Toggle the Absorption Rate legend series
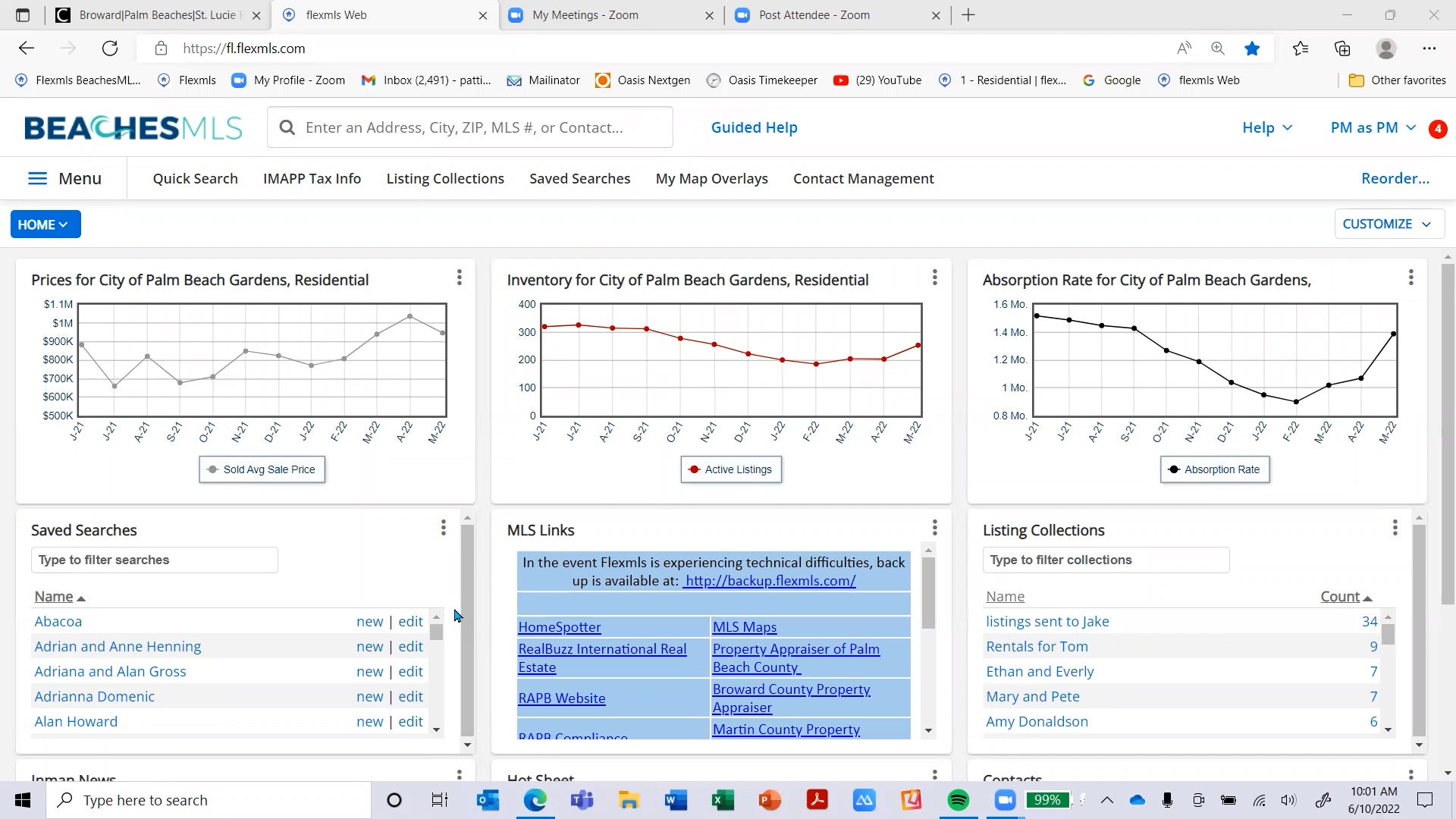 tap(1214, 469)
